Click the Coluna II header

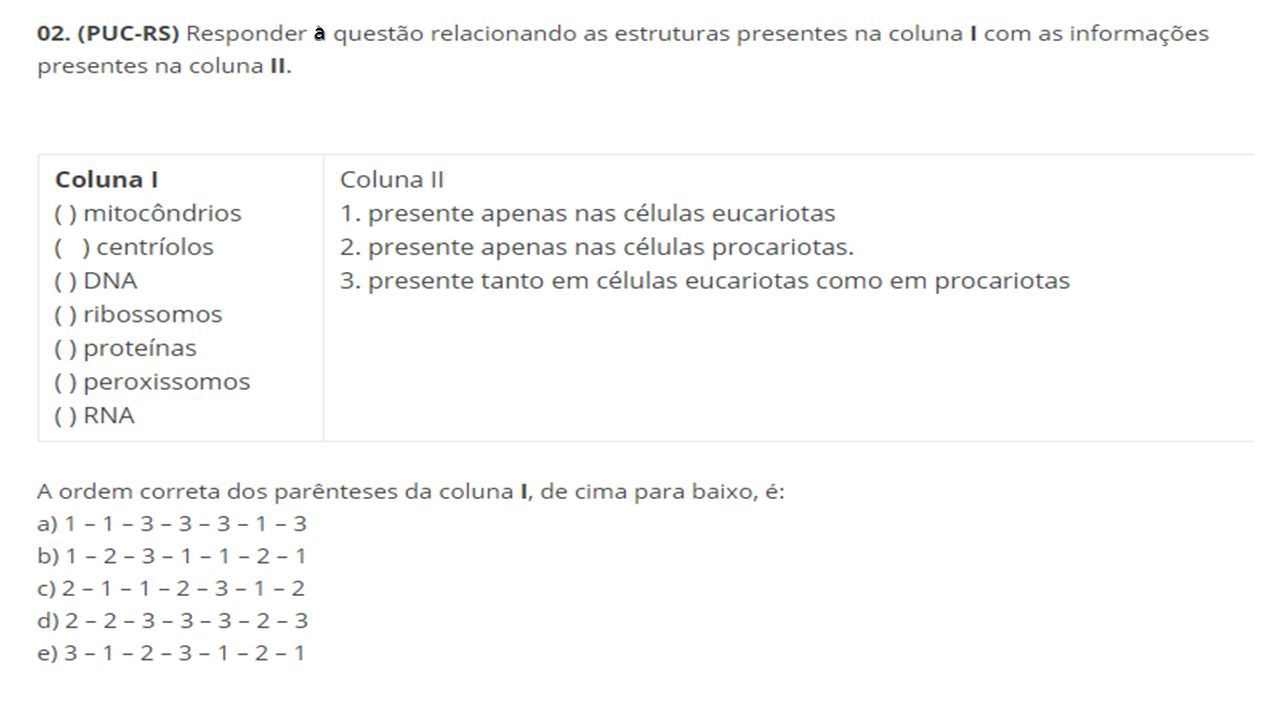coord(392,180)
